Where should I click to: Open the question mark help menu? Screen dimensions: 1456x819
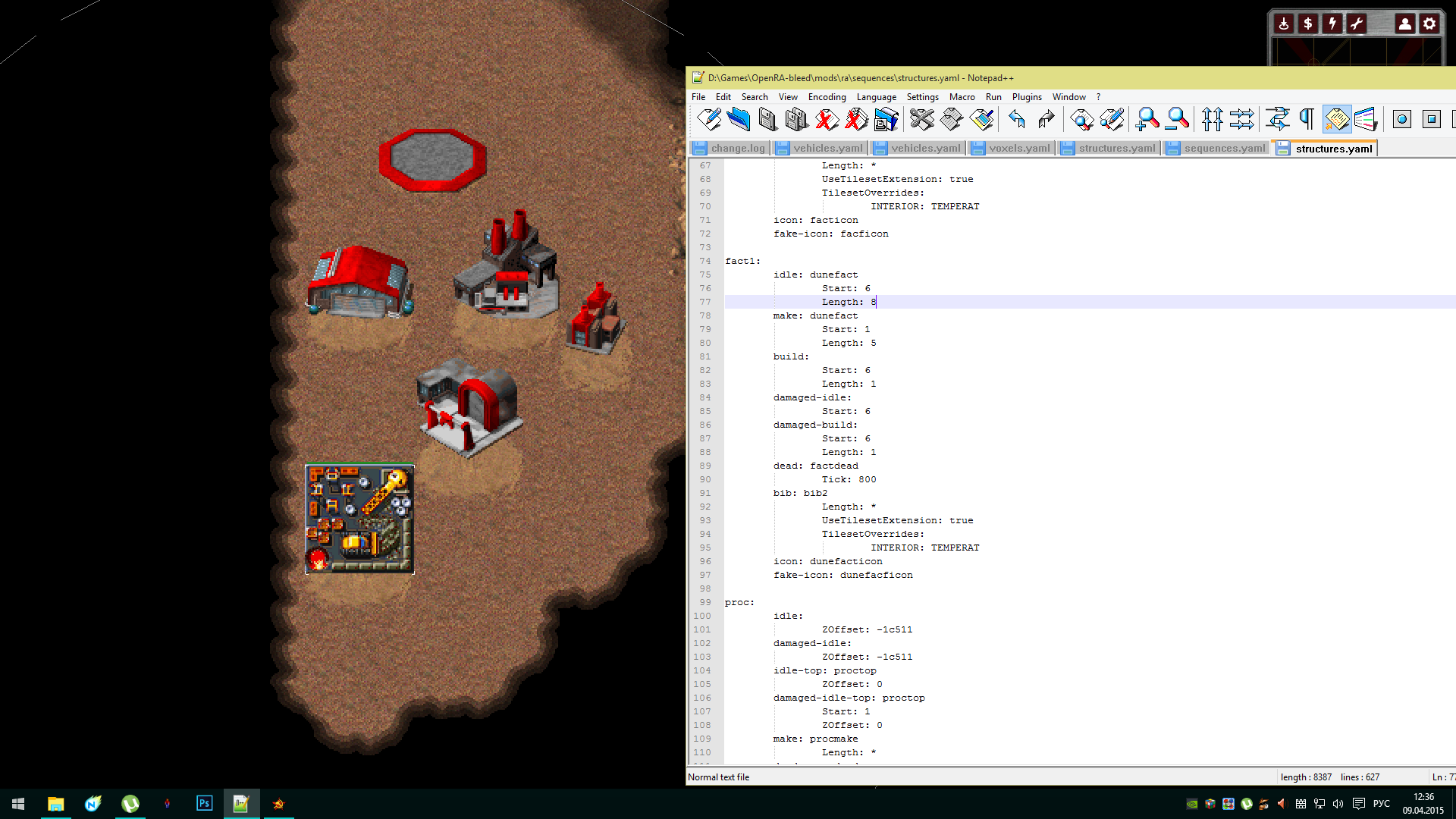tap(1098, 97)
